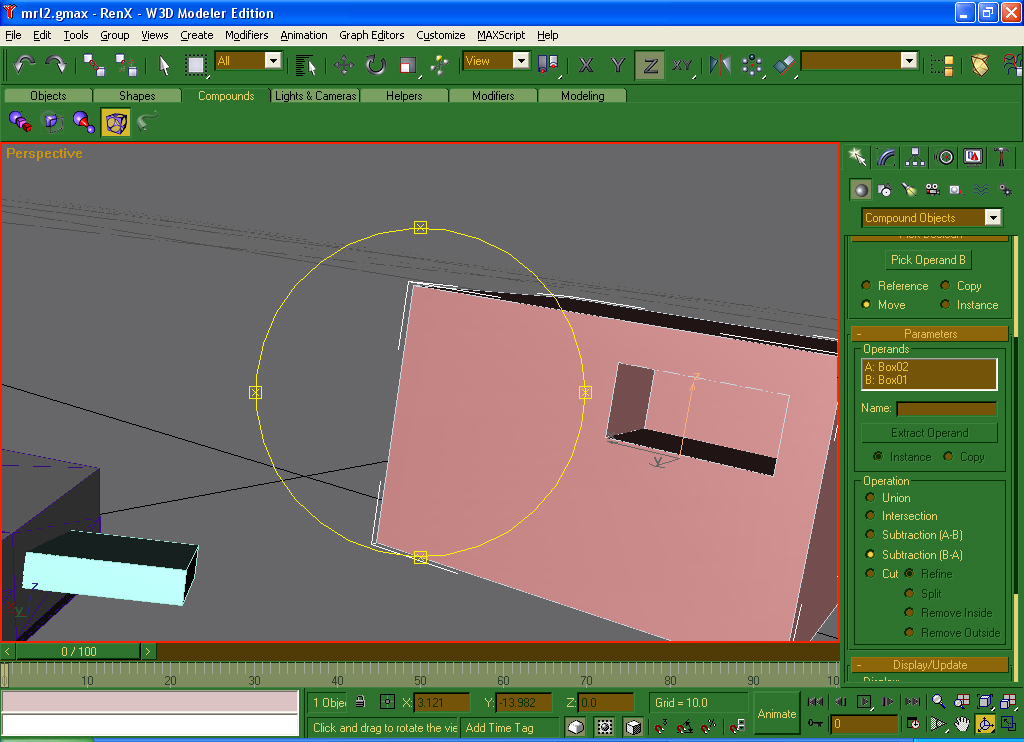Activate the Pan hand viewport tool
Viewport: 1024px width, 742px height.
click(962, 723)
